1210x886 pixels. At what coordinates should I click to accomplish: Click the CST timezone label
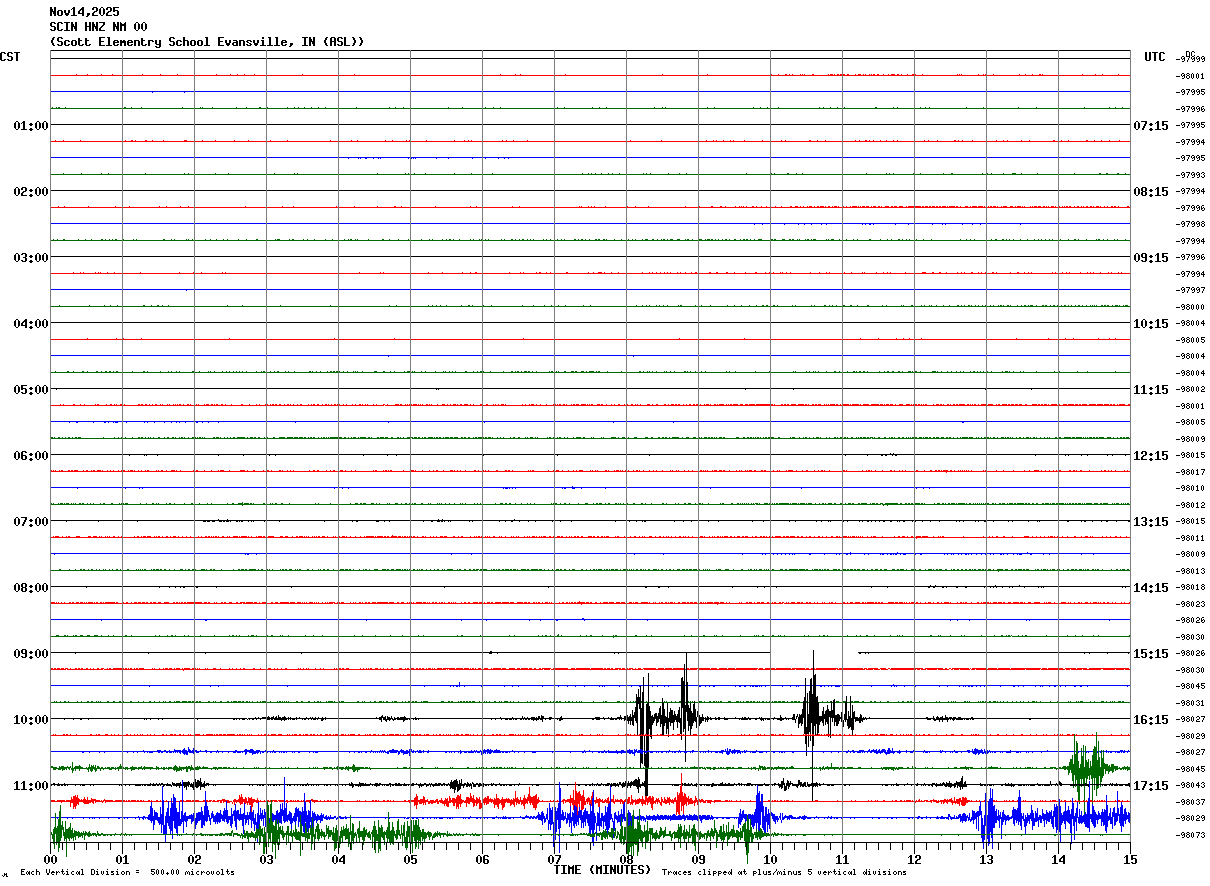(x=10, y=57)
